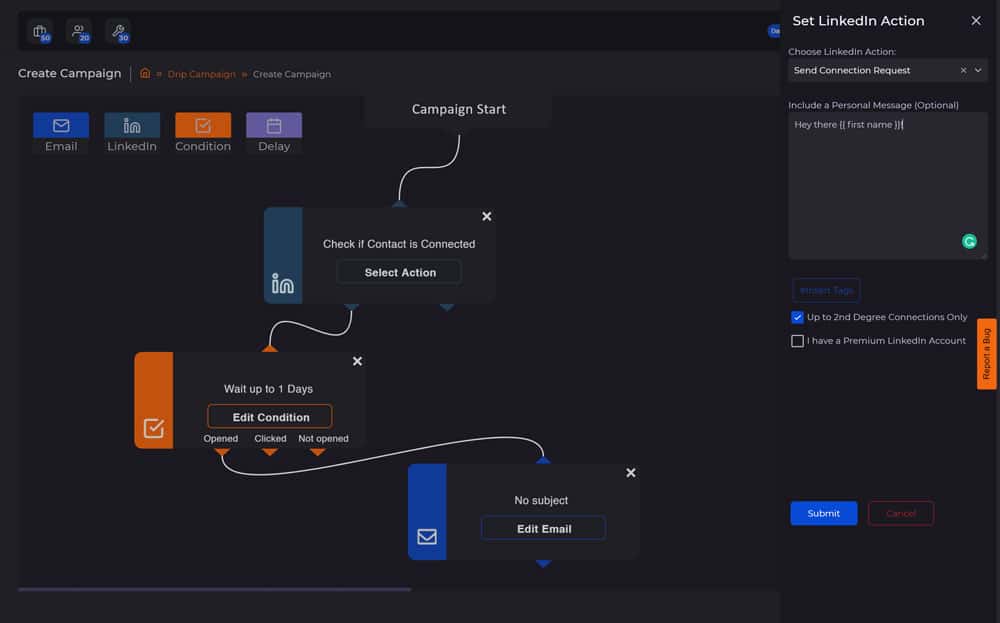Click the horizontal scrollbar under the canvas

point(214,589)
